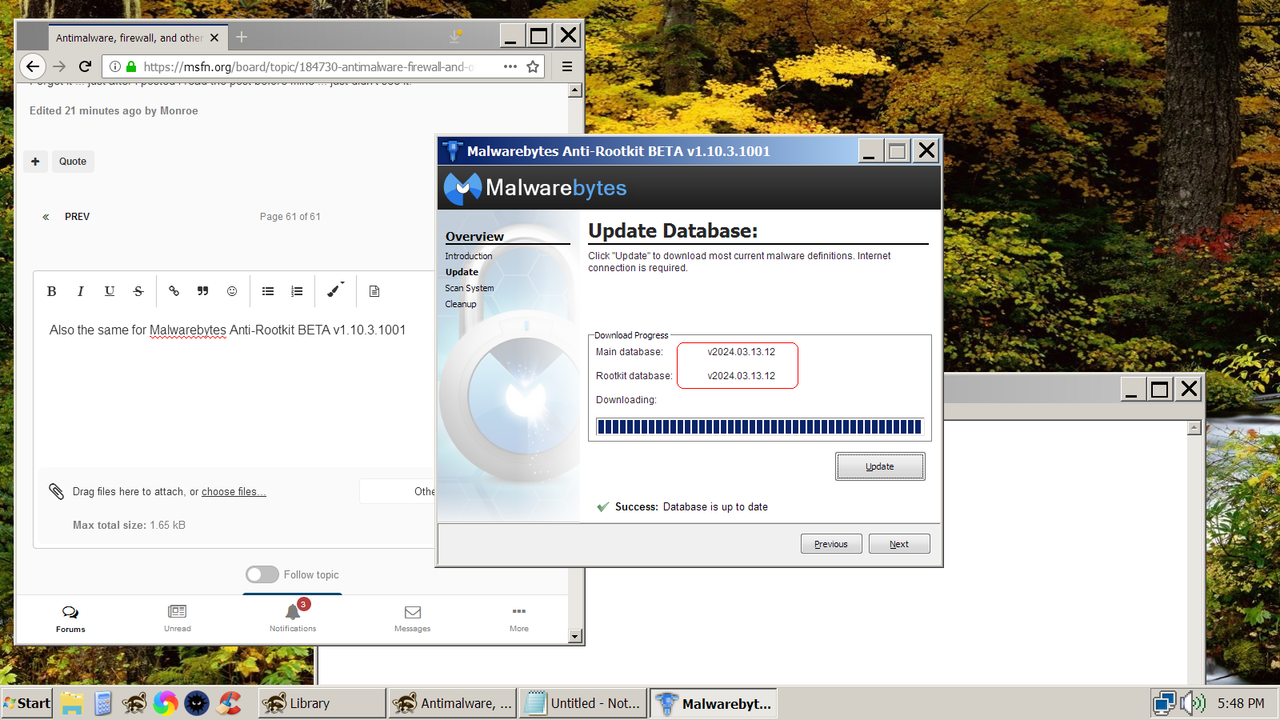Click the Next button in Malwarebytes
This screenshot has width=1280, height=720.
[x=899, y=544]
